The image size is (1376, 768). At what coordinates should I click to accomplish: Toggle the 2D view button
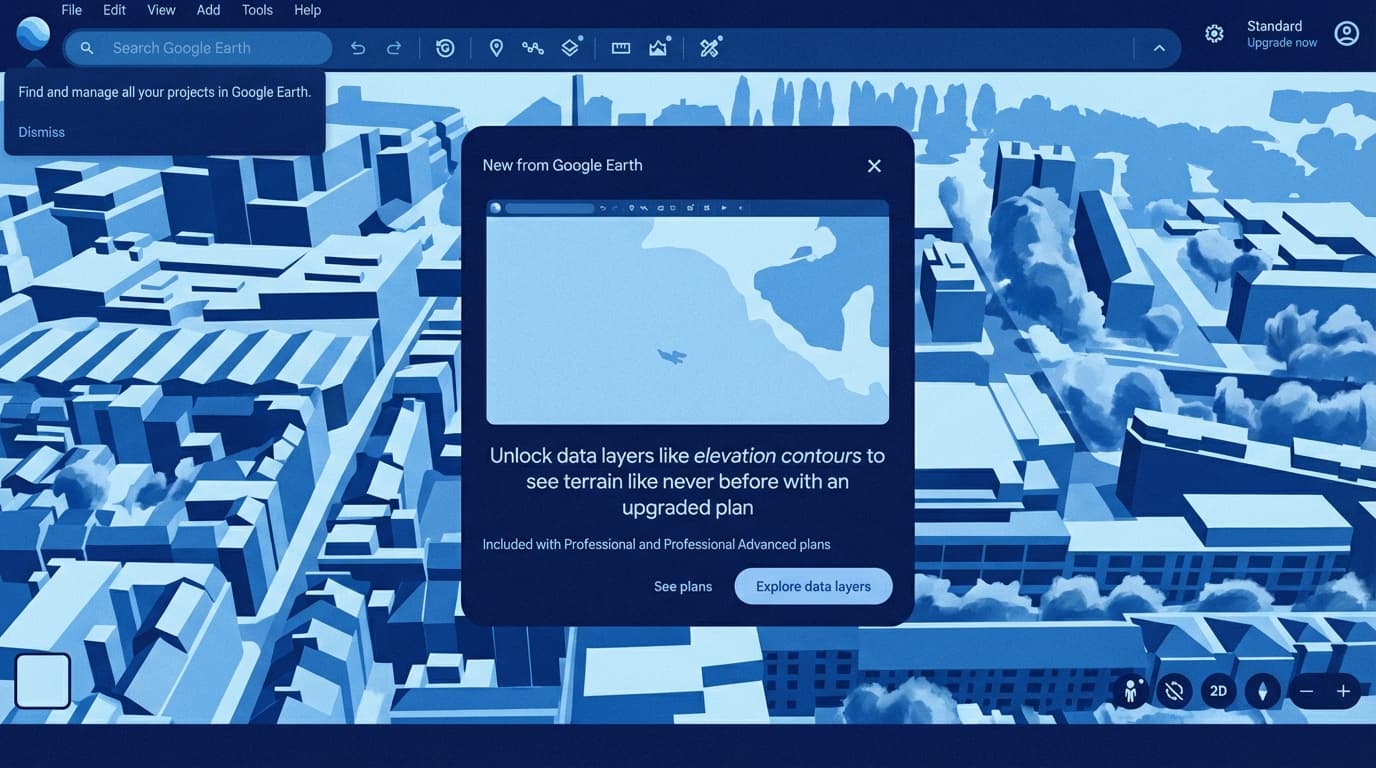click(x=1218, y=691)
